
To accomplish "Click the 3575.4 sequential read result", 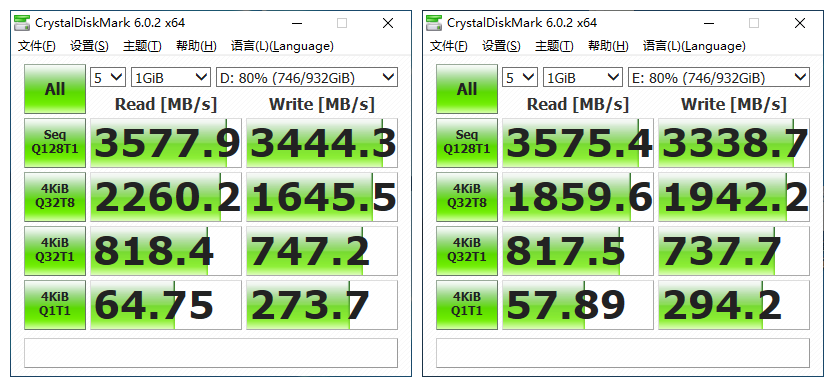I will click(x=578, y=142).
